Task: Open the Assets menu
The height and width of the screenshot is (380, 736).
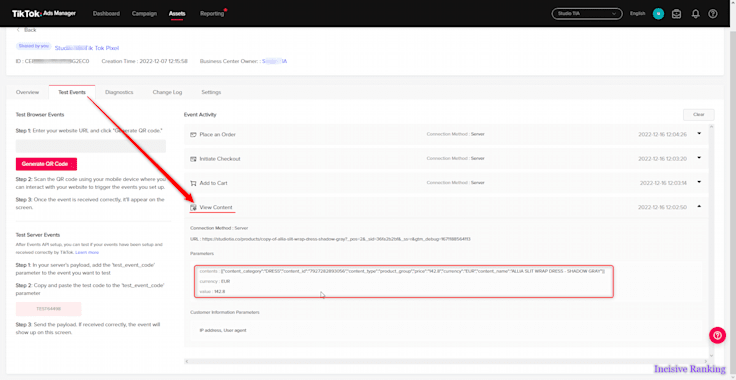Action: (x=177, y=14)
